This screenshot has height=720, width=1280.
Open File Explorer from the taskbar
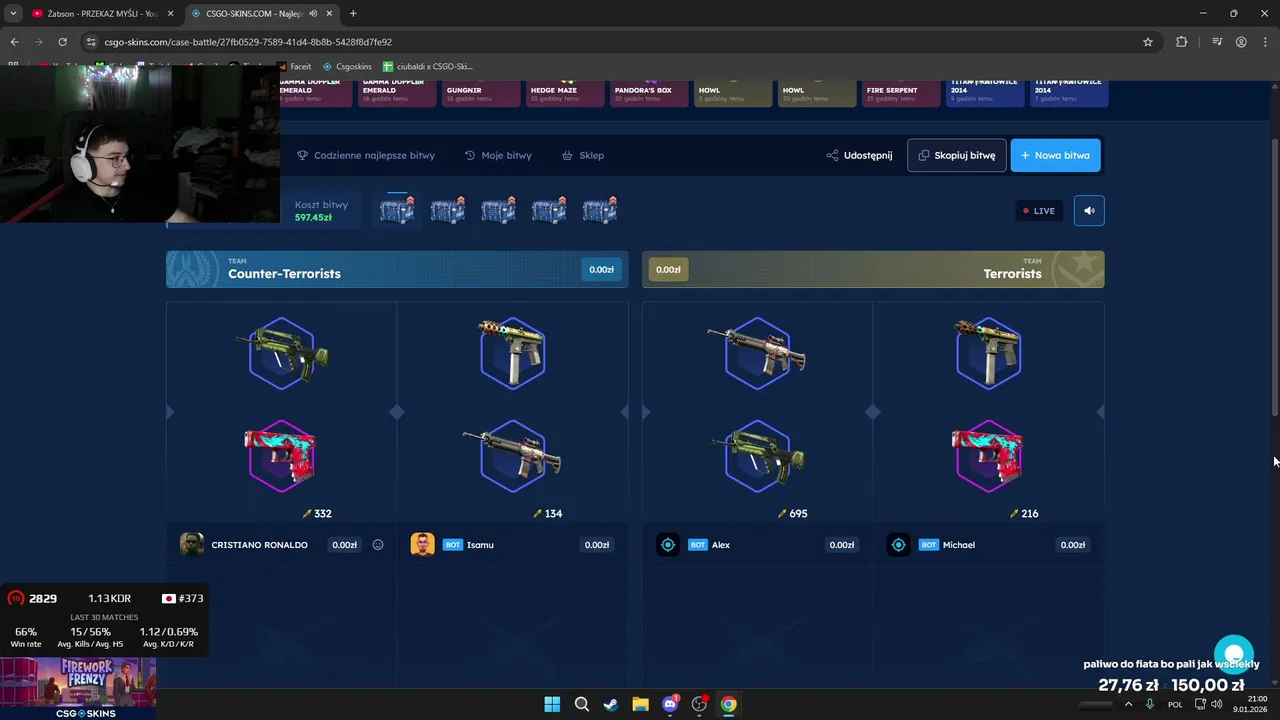640,704
